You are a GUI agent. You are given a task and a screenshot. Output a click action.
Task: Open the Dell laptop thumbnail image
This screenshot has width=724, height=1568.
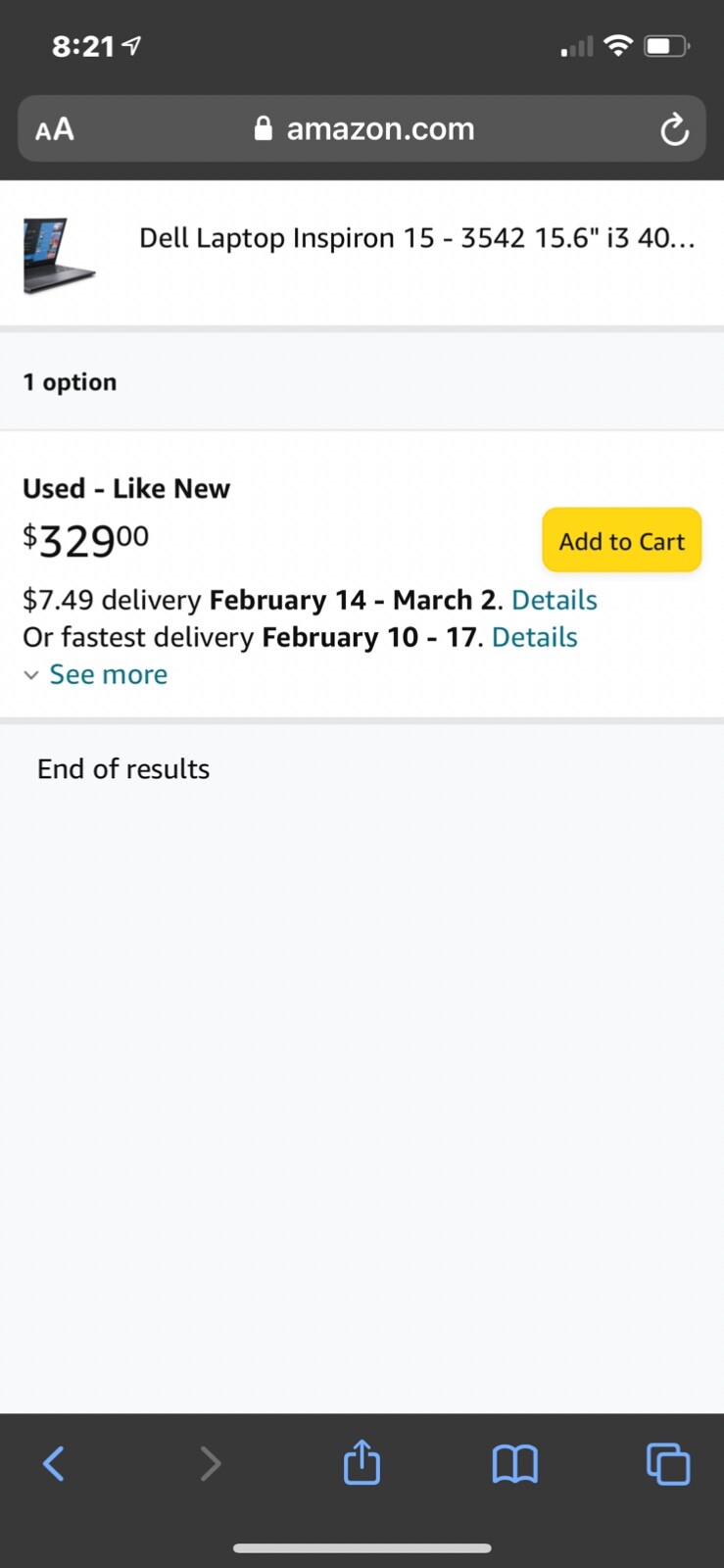pos(59,255)
